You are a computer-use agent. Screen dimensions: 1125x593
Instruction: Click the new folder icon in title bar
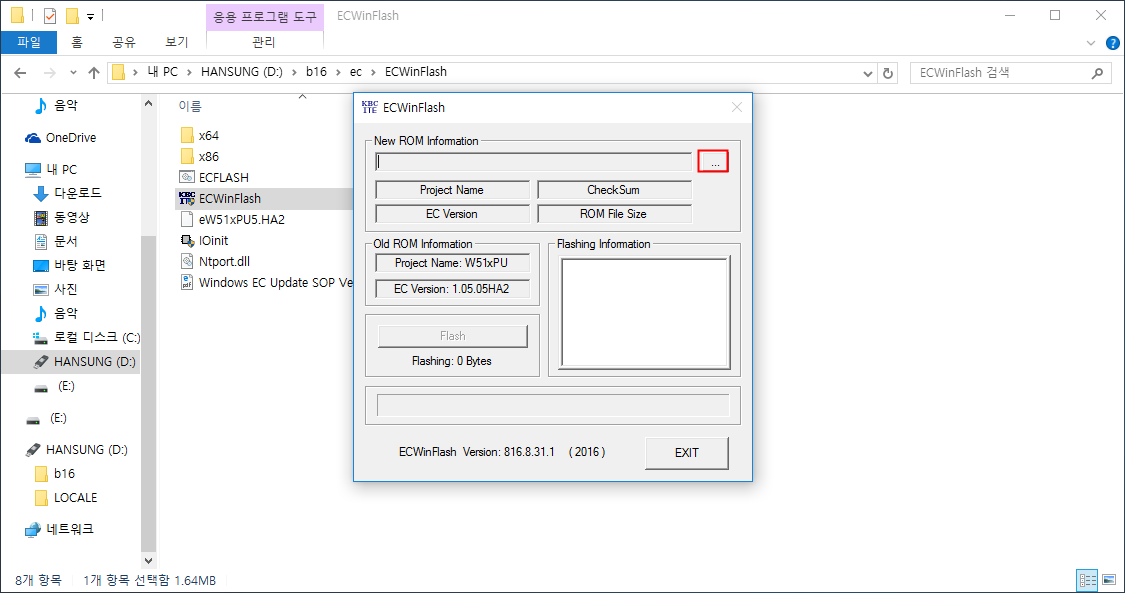click(72, 15)
